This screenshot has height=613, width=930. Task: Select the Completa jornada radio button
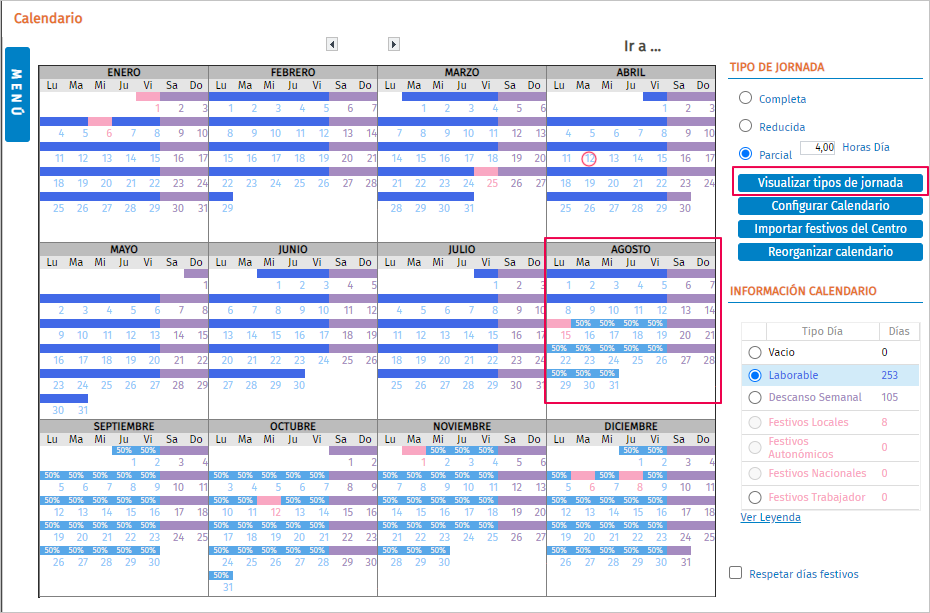pyautogui.click(x=745, y=98)
